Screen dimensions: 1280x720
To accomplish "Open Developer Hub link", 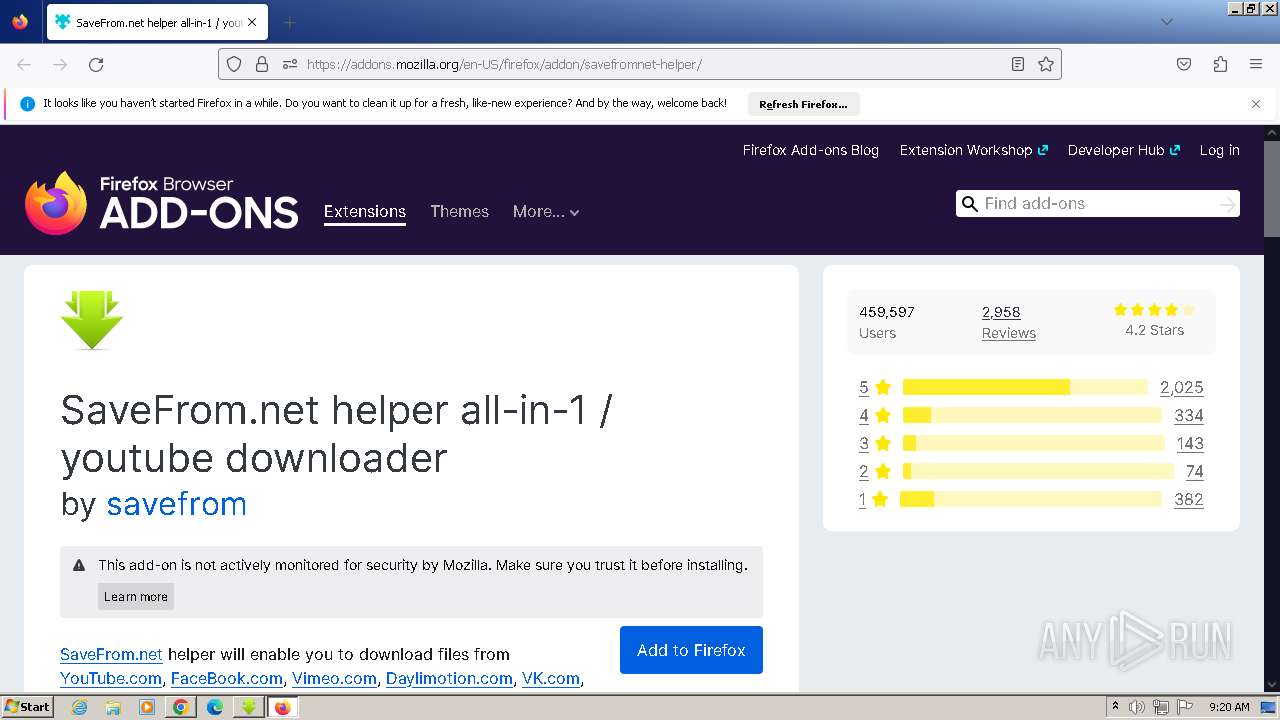I will pyautogui.click(x=1123, y=150).
